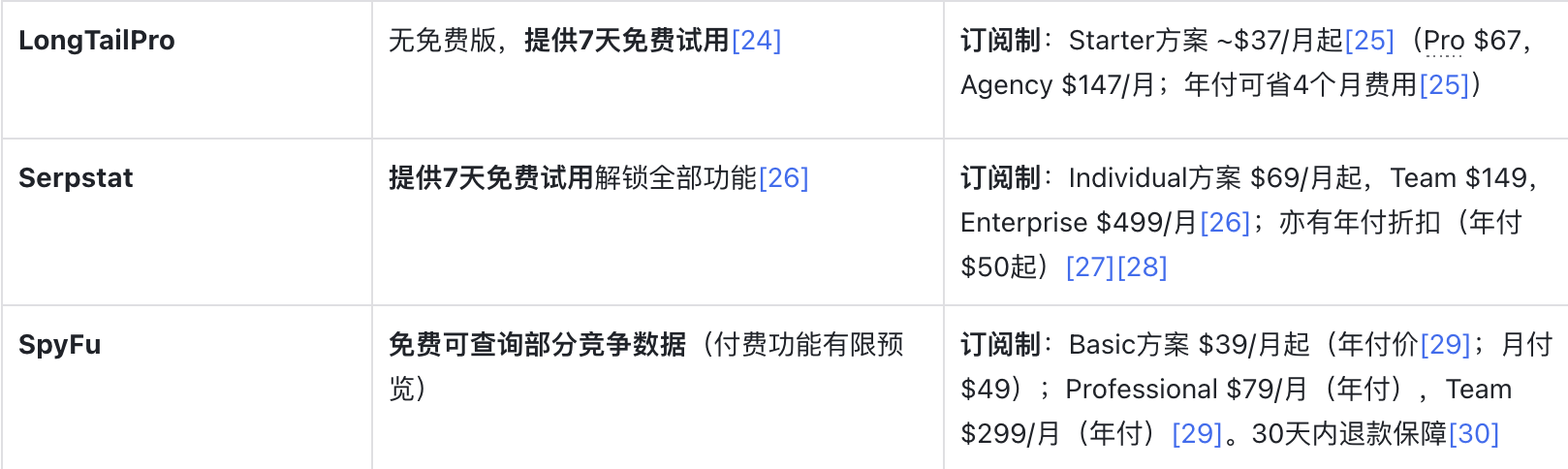Click citation [29] after 年付价

(1445, 345)
